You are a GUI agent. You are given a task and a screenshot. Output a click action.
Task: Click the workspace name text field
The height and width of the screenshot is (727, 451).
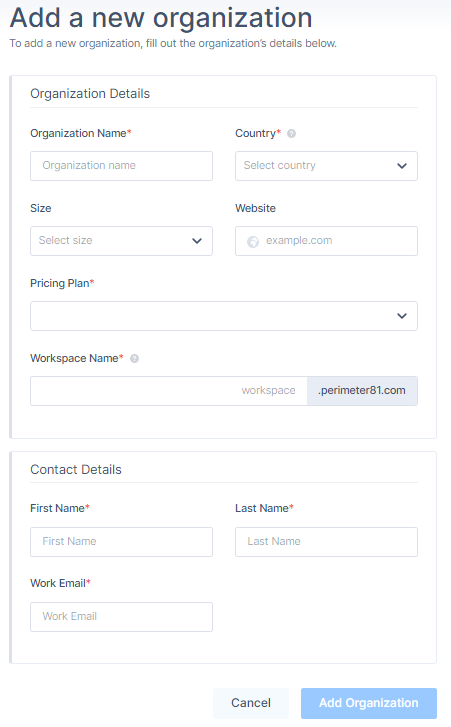[169, 391]
